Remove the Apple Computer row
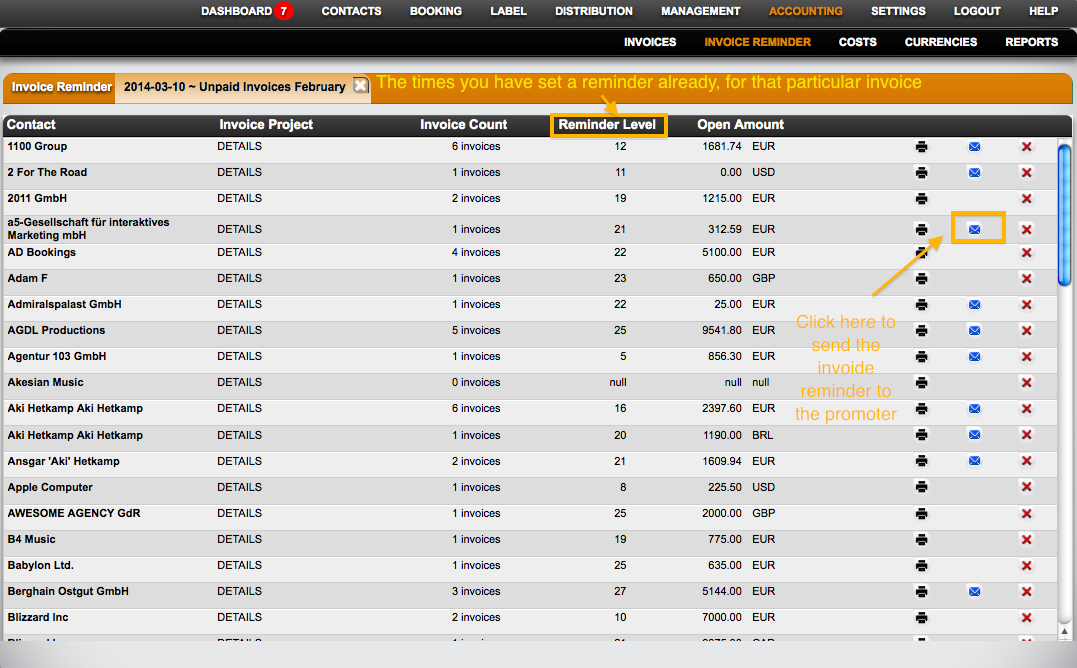This screenshot has width=1077, height=668. [x=1026, y=487]
